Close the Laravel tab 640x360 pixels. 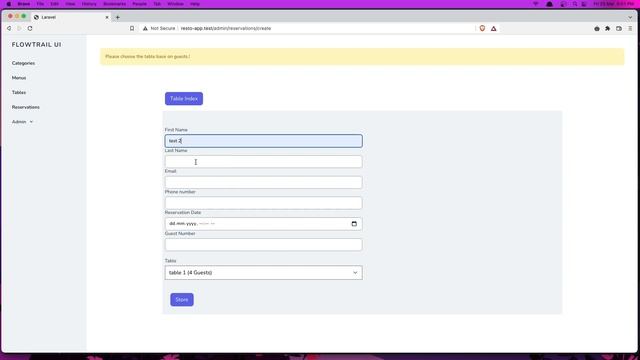107,17
